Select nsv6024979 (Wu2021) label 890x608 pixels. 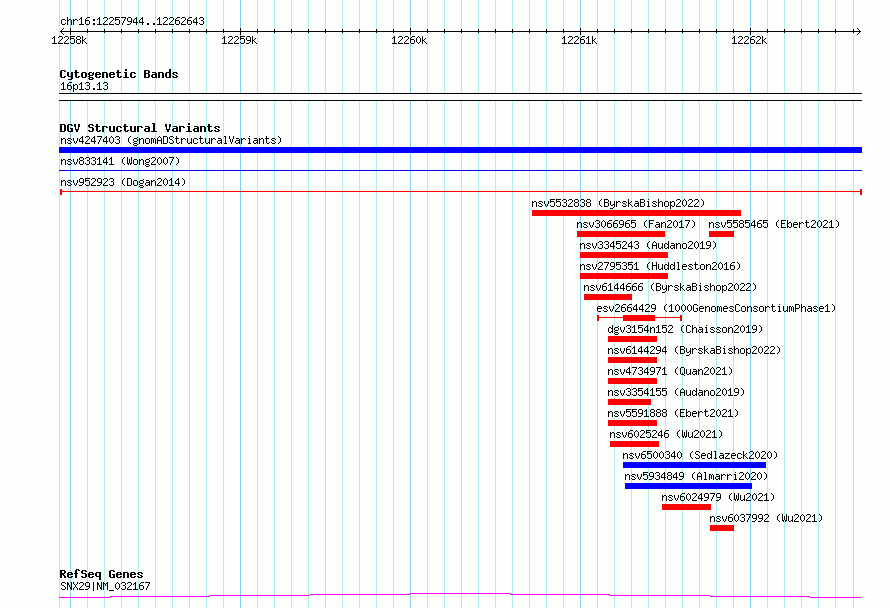718,497
